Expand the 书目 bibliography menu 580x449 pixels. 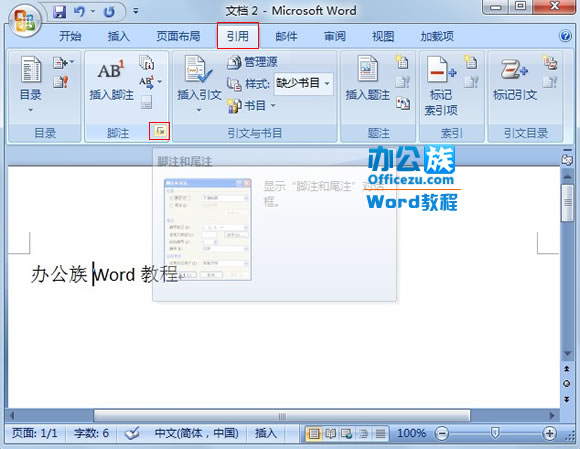[252, 106]
